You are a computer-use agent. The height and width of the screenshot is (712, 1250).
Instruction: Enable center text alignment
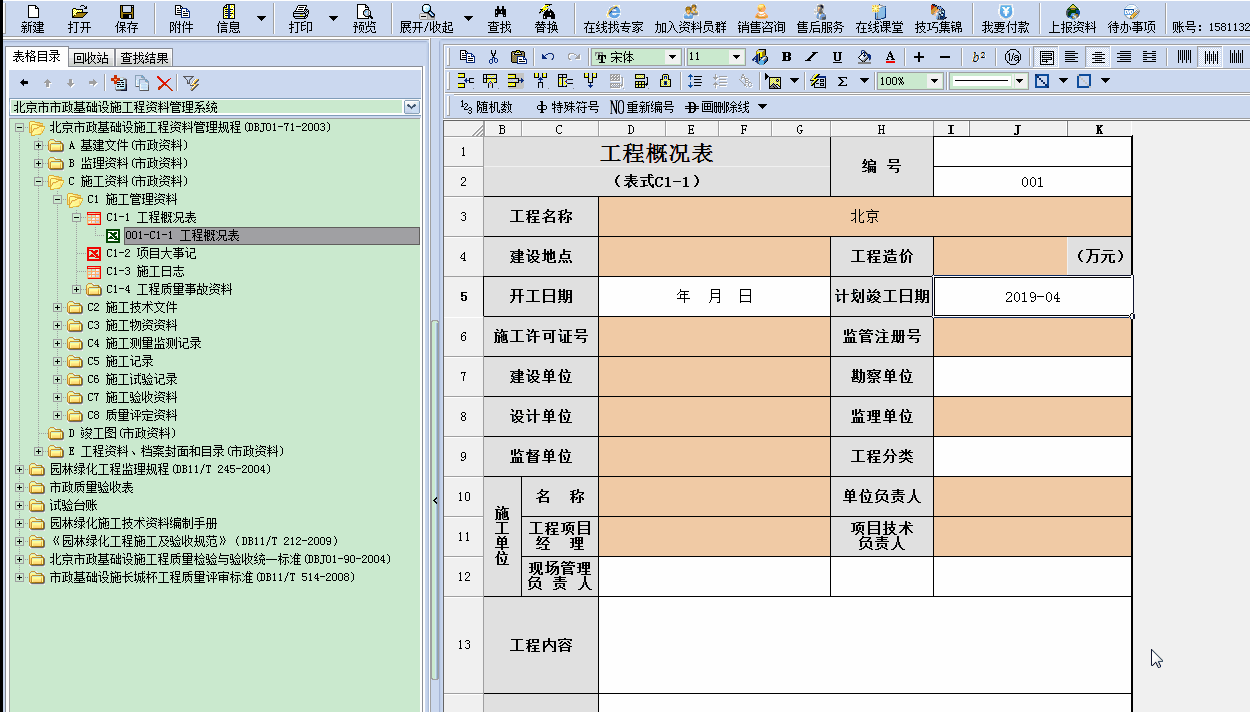pyautogui.click(x=1098, y=57)
